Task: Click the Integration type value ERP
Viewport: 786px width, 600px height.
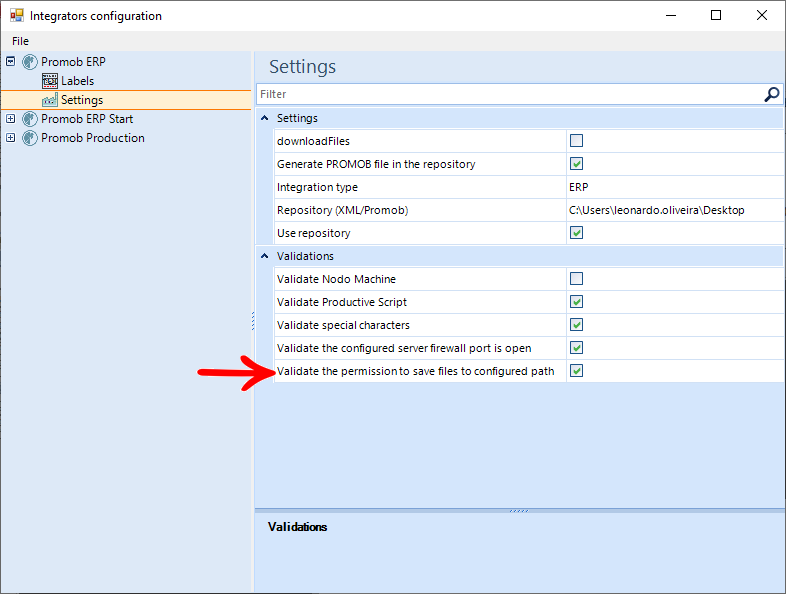Action: [x=578, y=187]
